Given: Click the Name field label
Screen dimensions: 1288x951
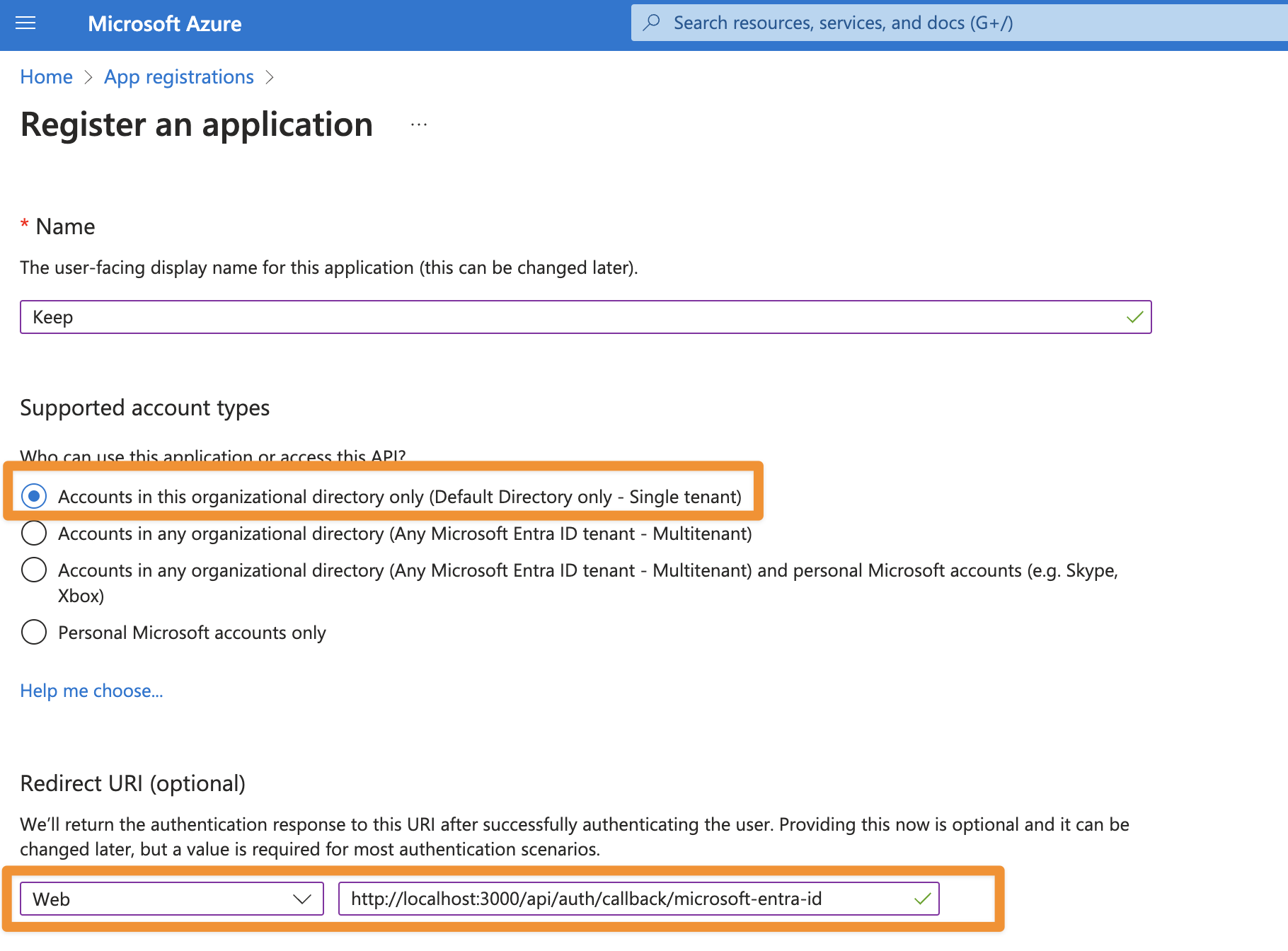Looking at the screenshot, I should coord(65,226).
